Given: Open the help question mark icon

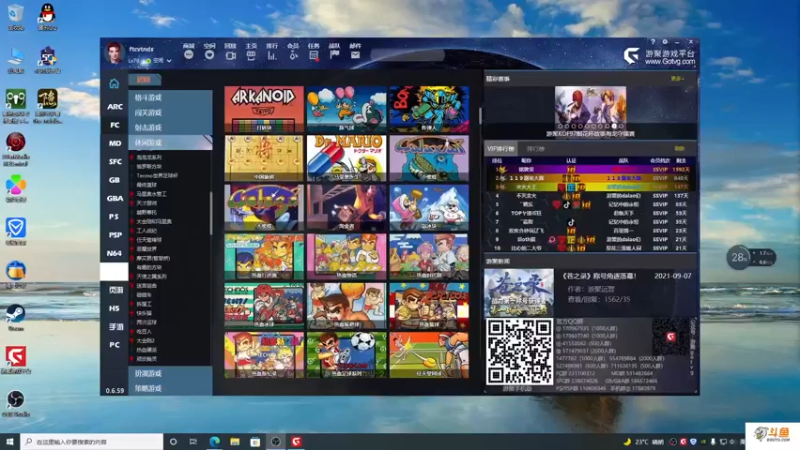Looking at the screenshot, I should tap(653, 42).
